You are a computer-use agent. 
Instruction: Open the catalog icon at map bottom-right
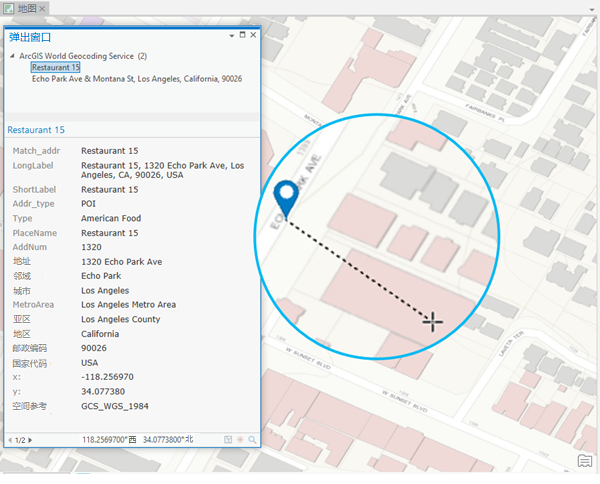tap(584, 460)
